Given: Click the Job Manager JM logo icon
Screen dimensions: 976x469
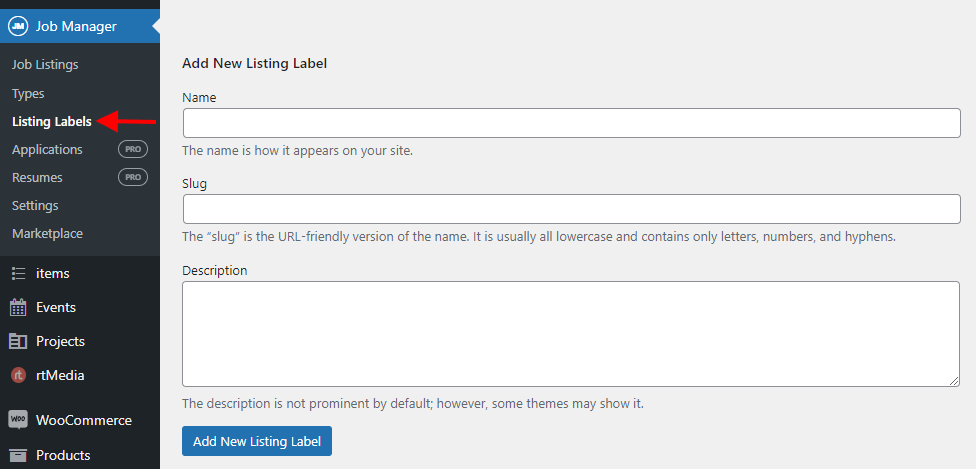Looking at the screenshot, I should [x=18, y=26].
